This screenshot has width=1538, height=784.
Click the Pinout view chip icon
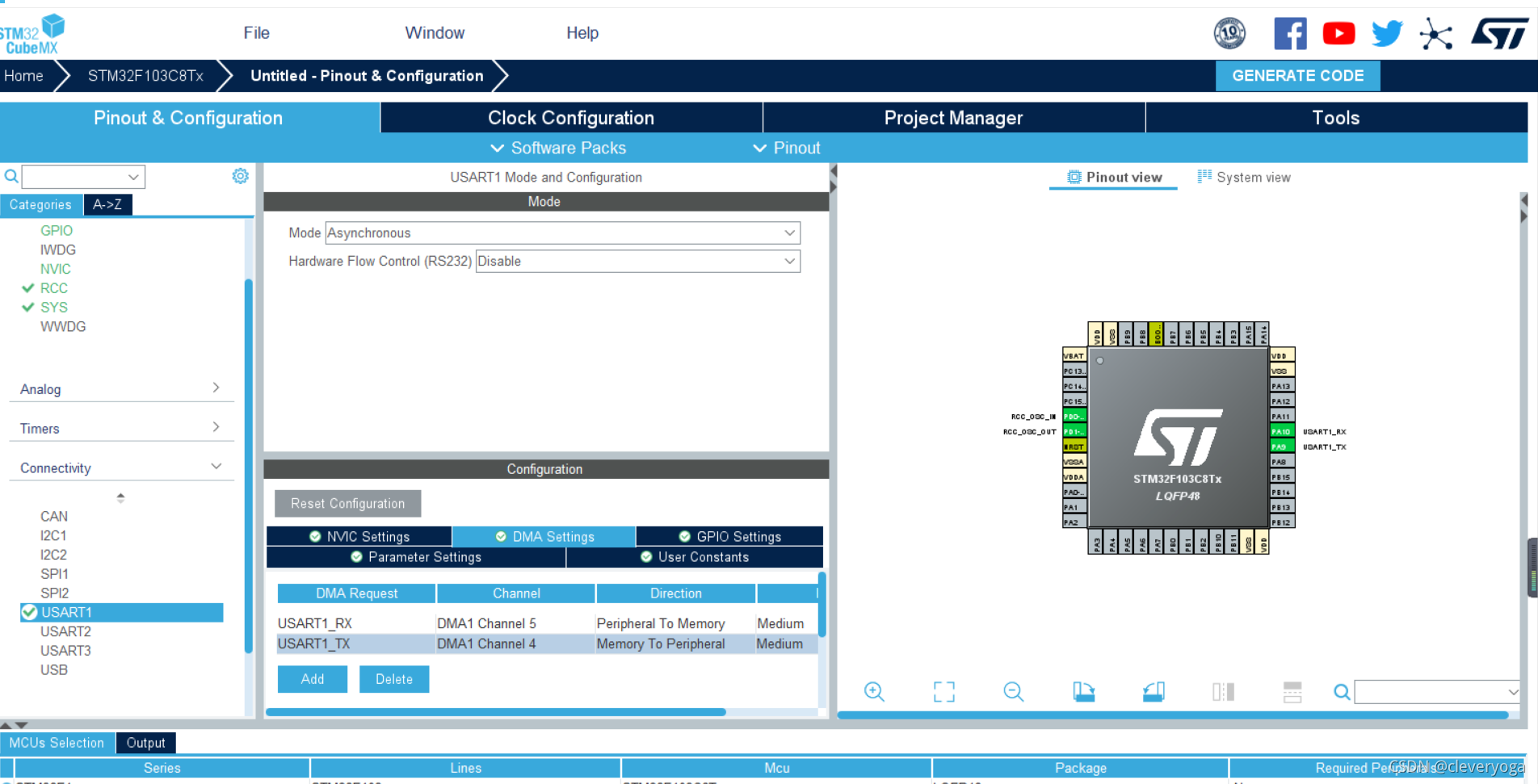coord(1074,177)
